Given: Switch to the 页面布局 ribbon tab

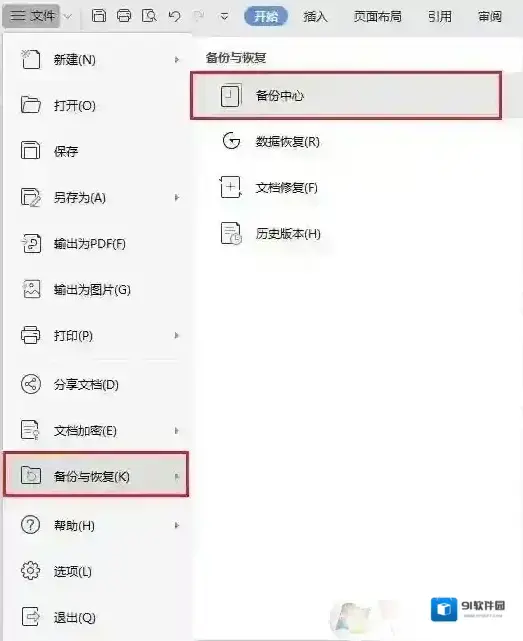Looking at the screenshot, I should tap(377, 16).
